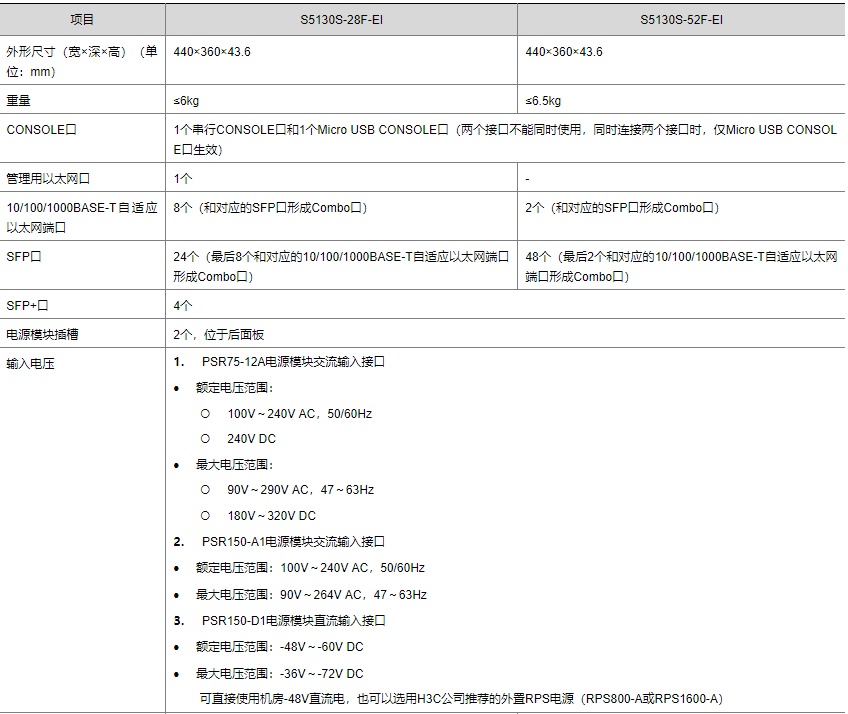Click the -48V～-60V DC rated range line
The width and height of the screenshot is (848, 714).
click(280, 647)
